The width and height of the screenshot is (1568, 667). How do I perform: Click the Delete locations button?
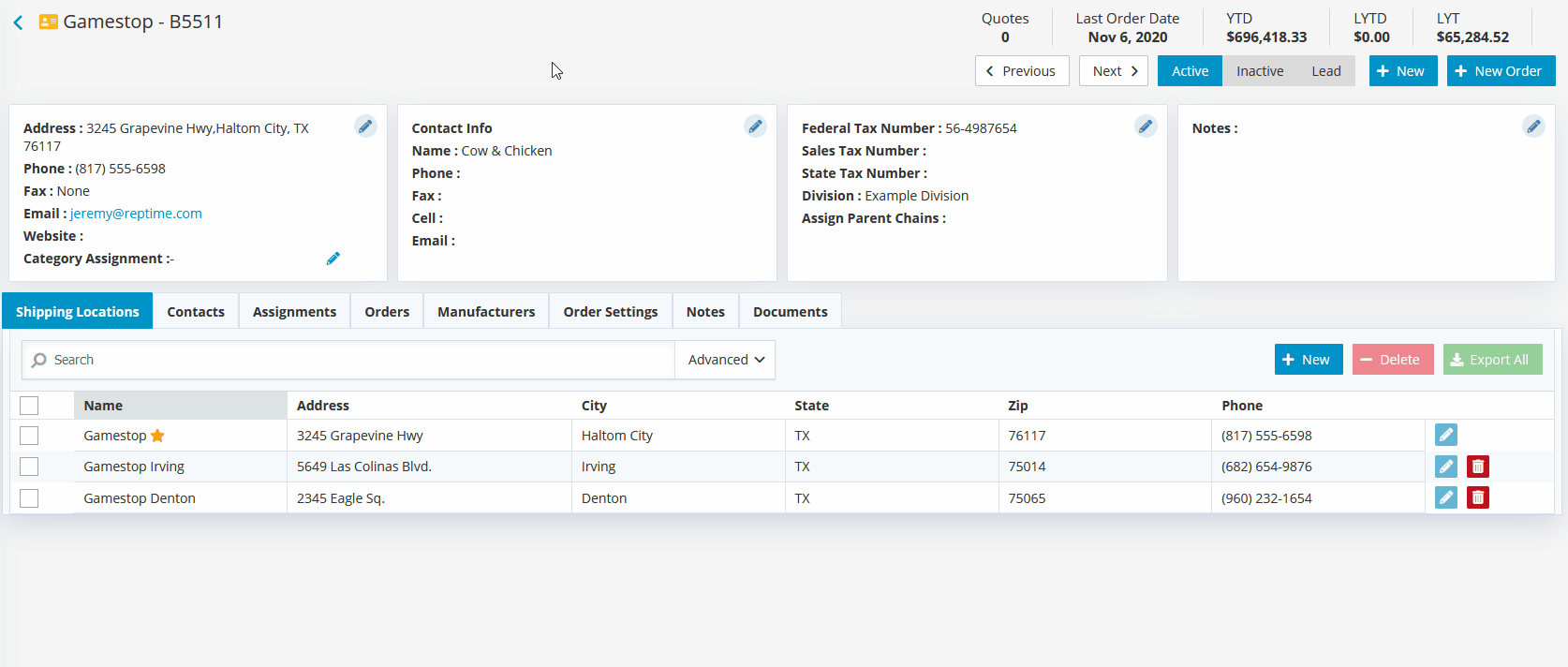pos(1393,360)
